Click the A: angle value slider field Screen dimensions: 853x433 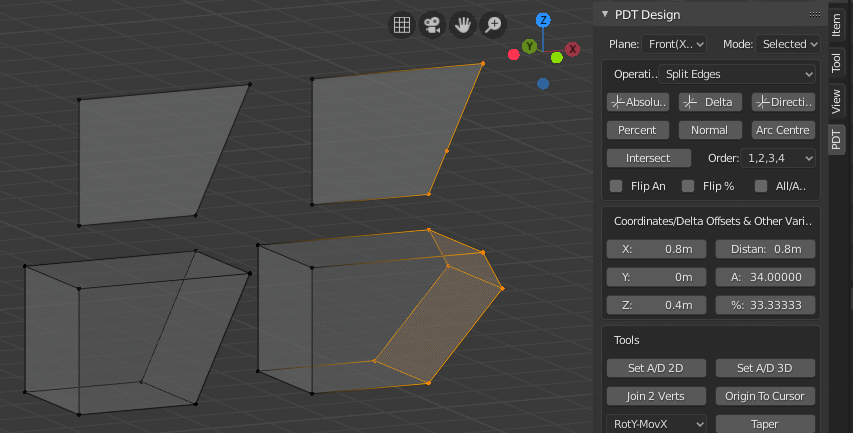(x=765, y=277)
